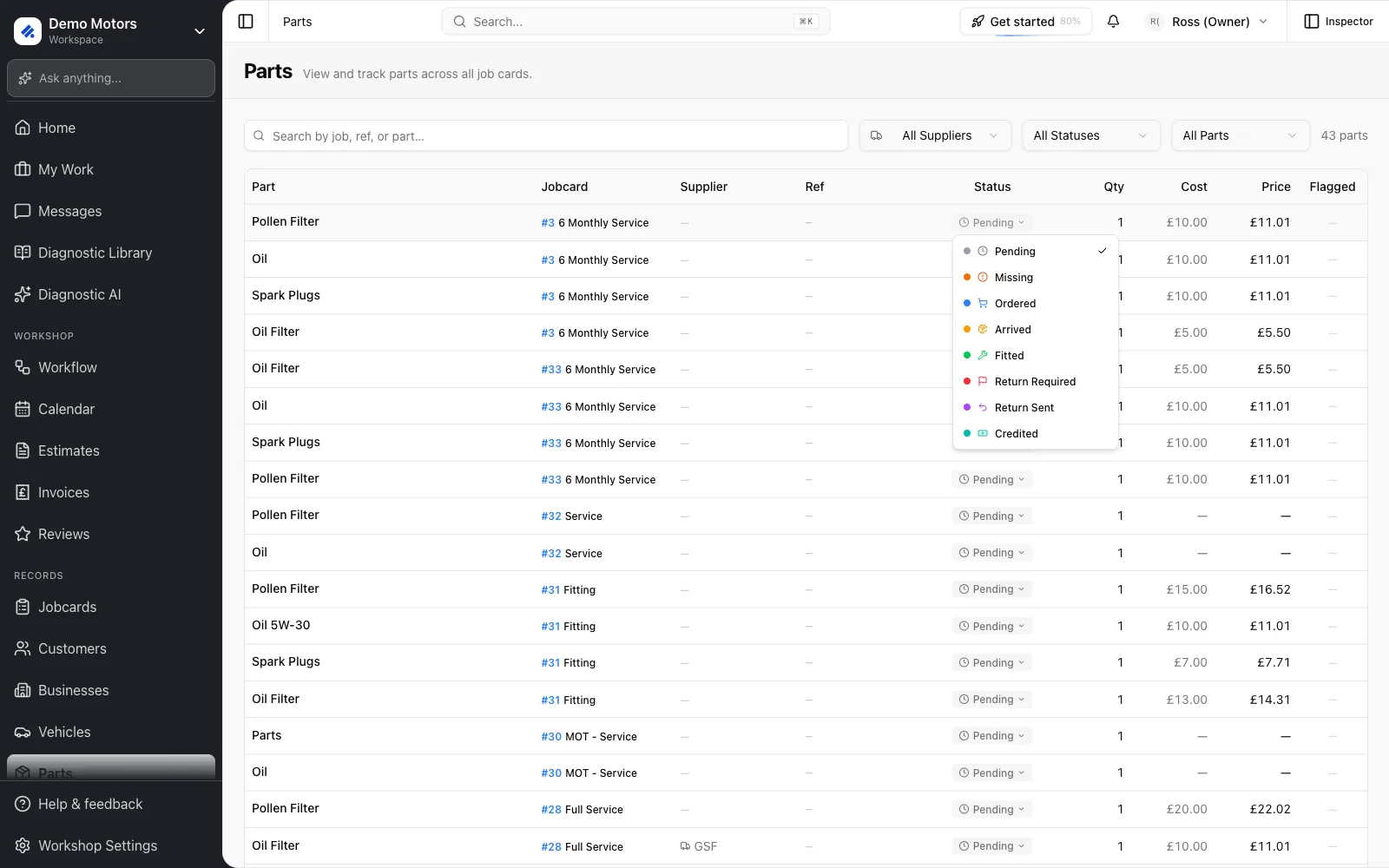Focus the search by job, ref, or part field
The image size is (1389, 868).
tap(546, 135)
